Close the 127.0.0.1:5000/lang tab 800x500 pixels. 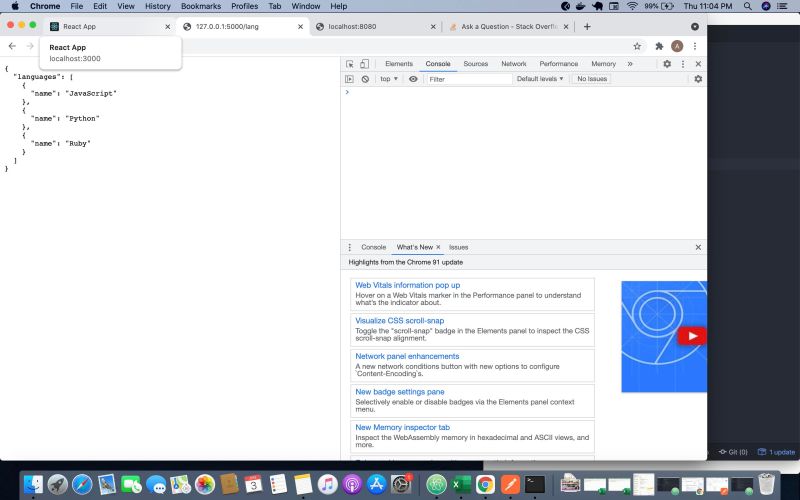301,27
